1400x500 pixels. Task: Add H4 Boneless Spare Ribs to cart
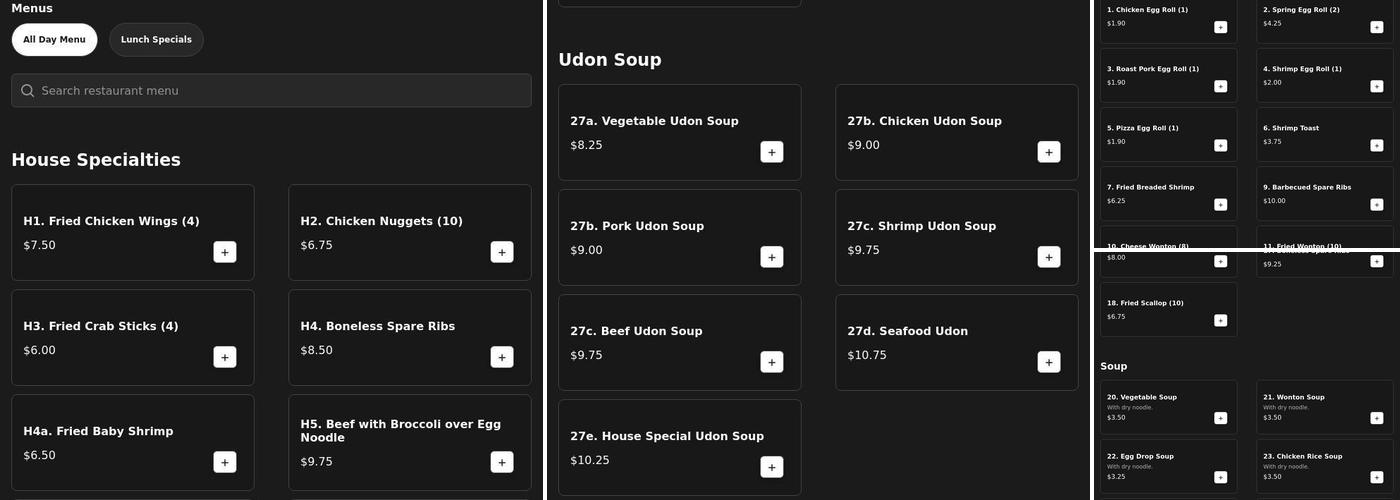(x=502, y=357)
